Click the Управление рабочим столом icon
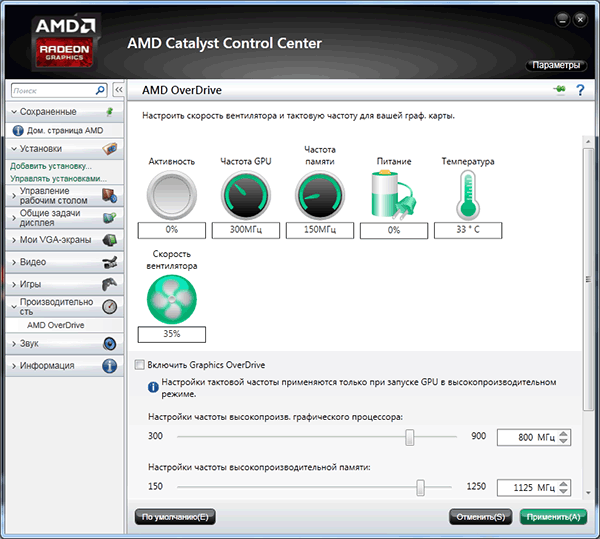The height and width of the screenshot is (539, 600). [110, 195]
